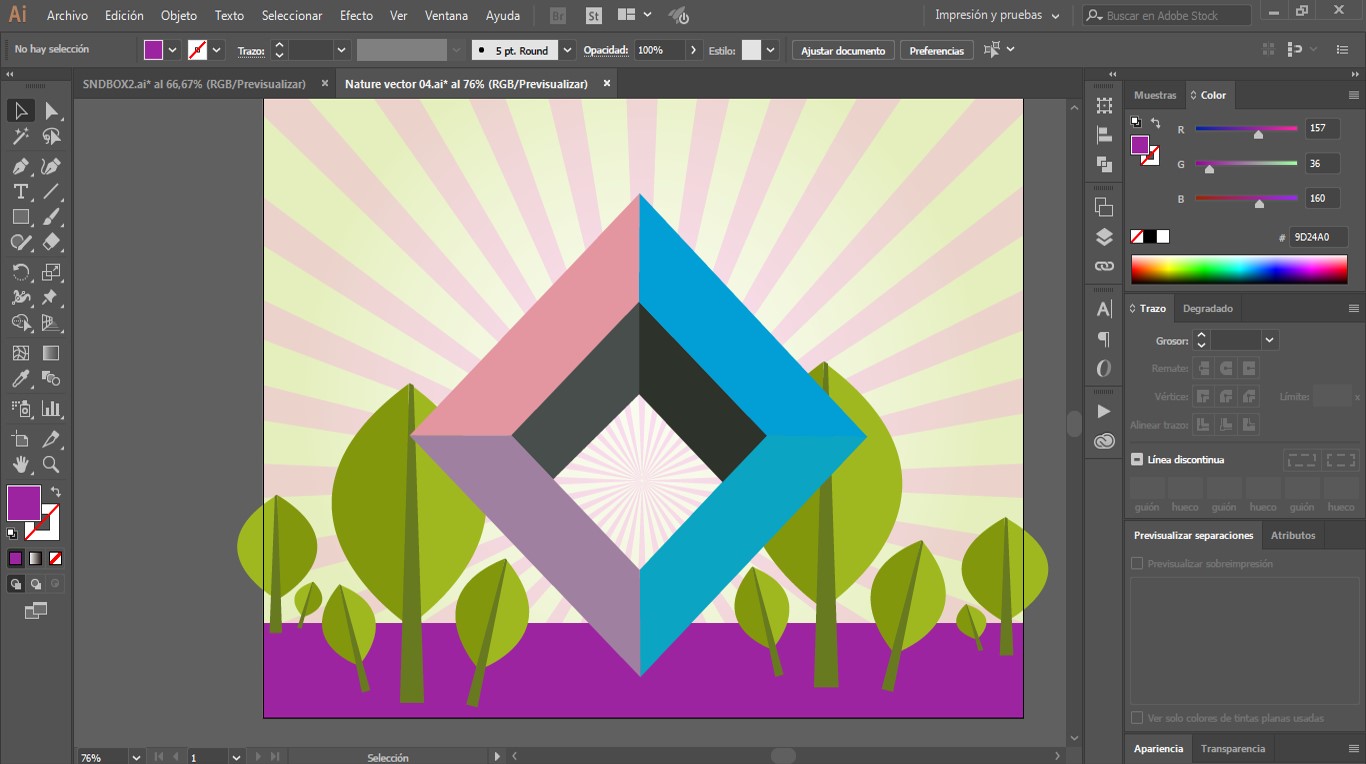The image size is (1366, 764).
Task: Open the Efecto menu
Action: [356, 15]
